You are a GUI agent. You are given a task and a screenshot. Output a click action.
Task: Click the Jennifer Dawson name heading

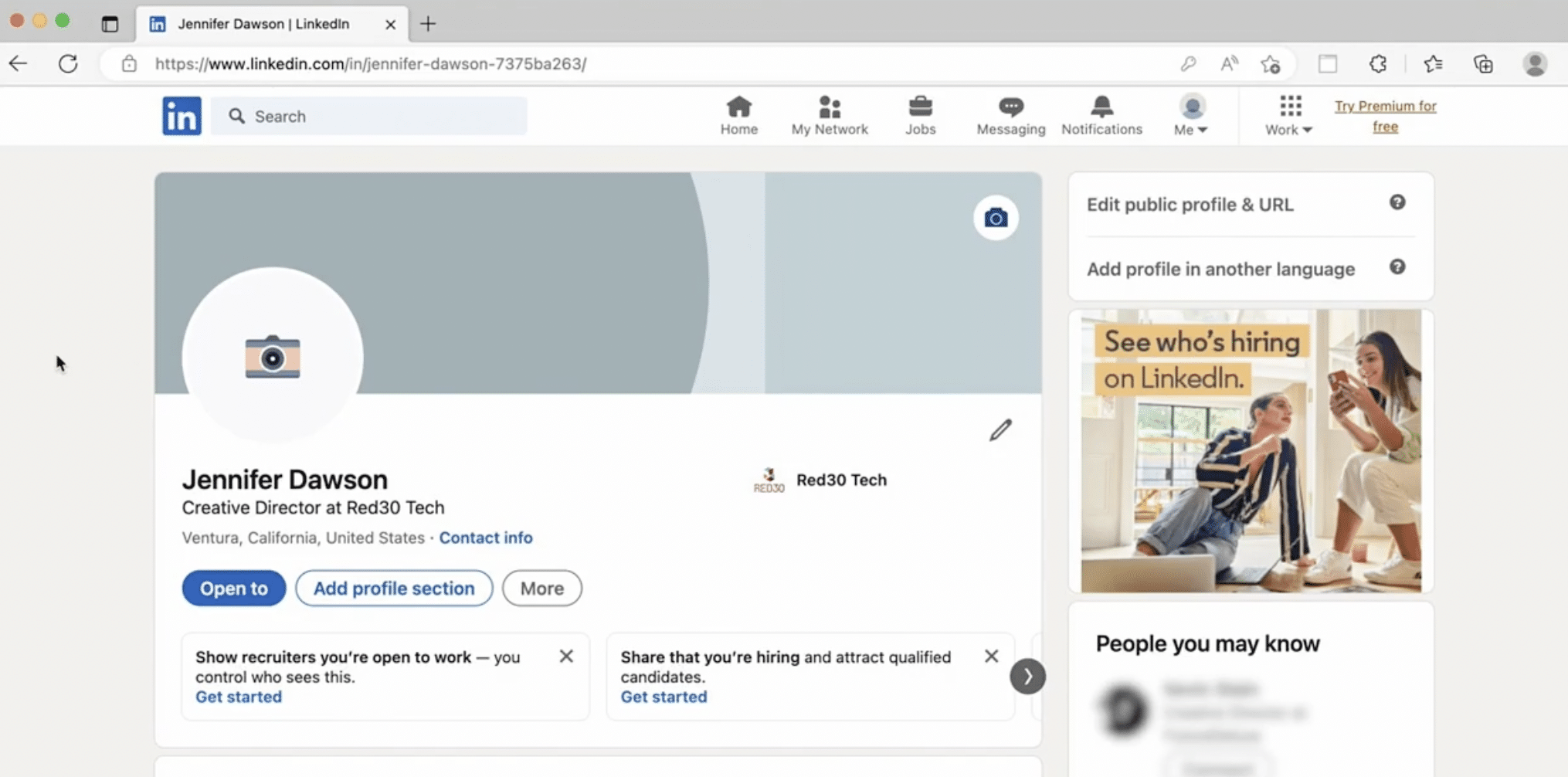(285, 480)
